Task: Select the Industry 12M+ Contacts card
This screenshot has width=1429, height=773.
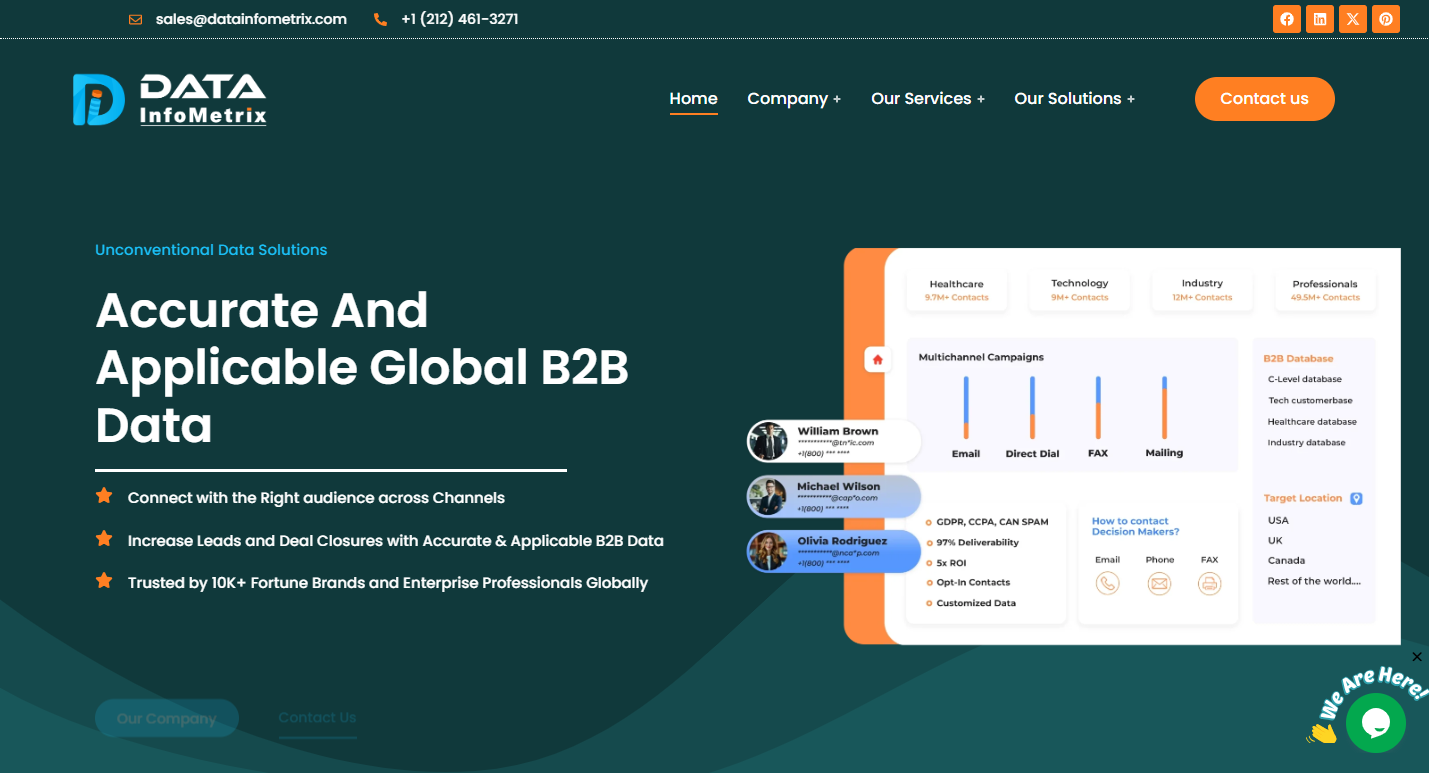Action: (x=1202, y=290)
